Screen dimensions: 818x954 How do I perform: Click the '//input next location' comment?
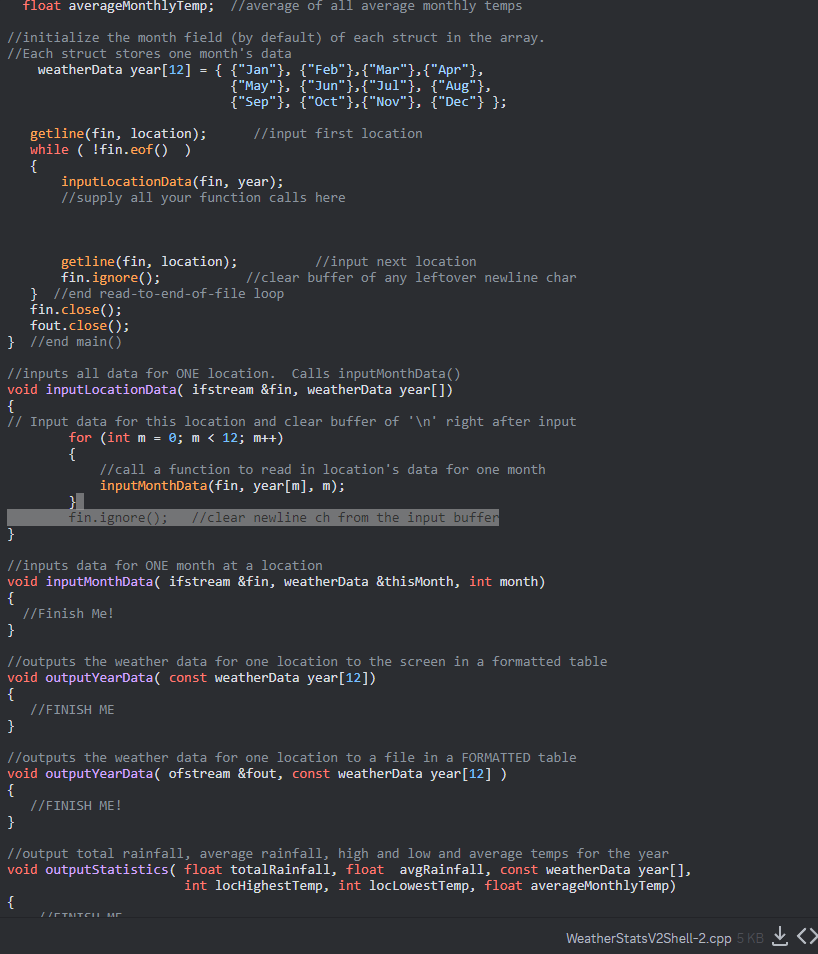(396, 262)
